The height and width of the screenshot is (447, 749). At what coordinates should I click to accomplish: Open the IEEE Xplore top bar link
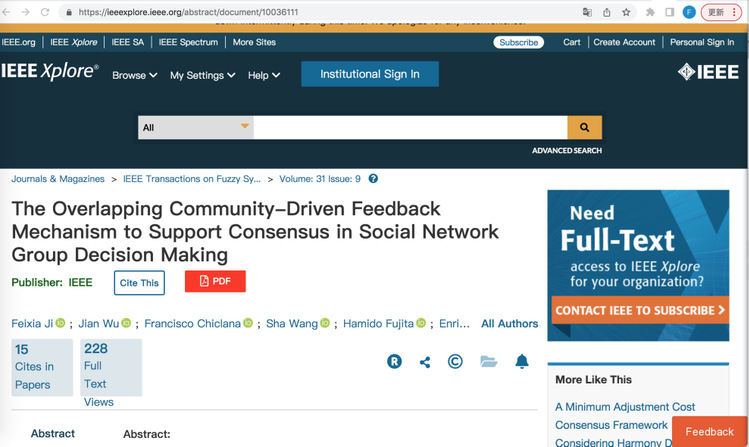pyautogui.click(x=74, y=42)
